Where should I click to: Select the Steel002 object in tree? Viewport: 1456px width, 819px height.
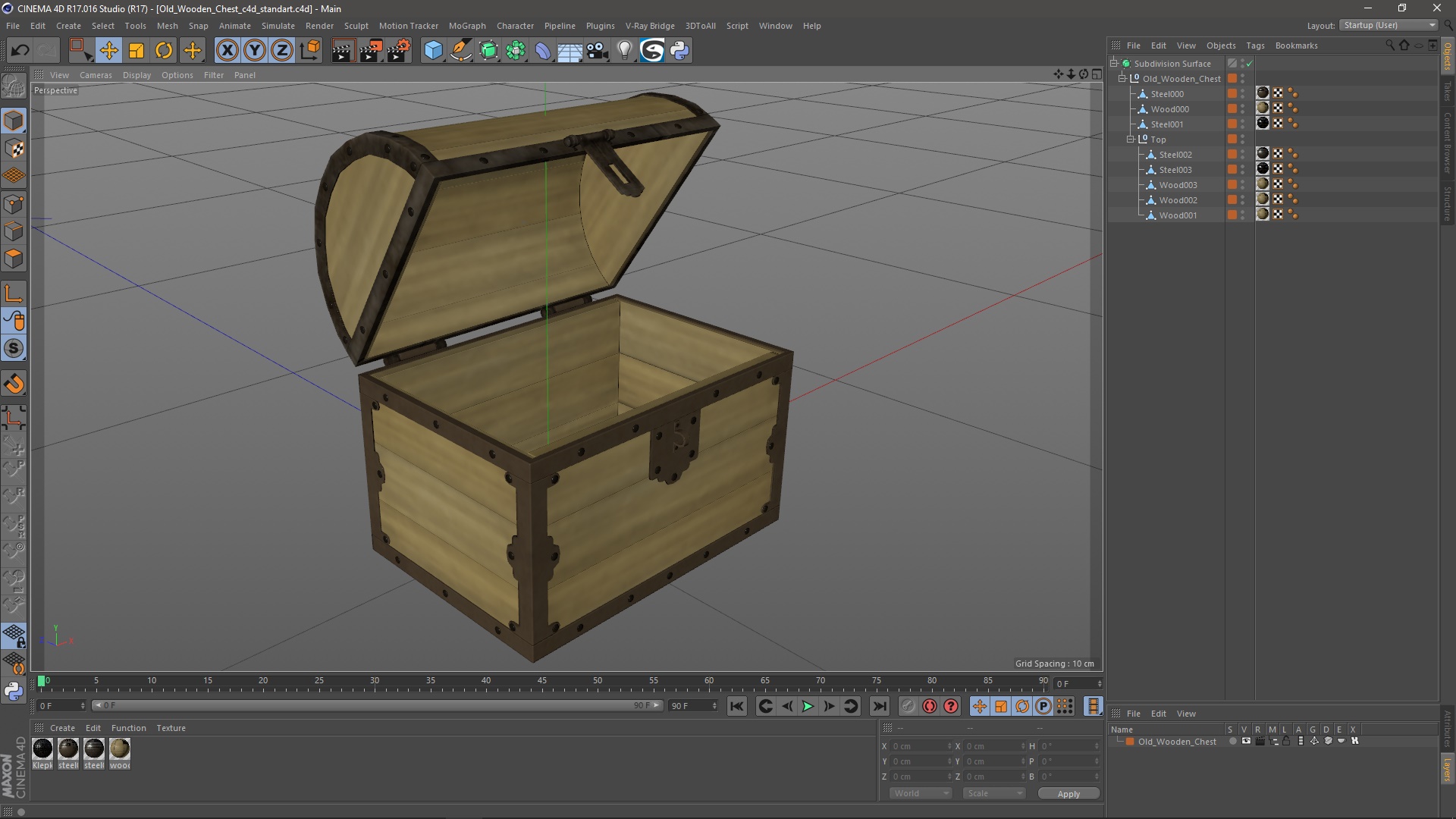click(1175, 155)
